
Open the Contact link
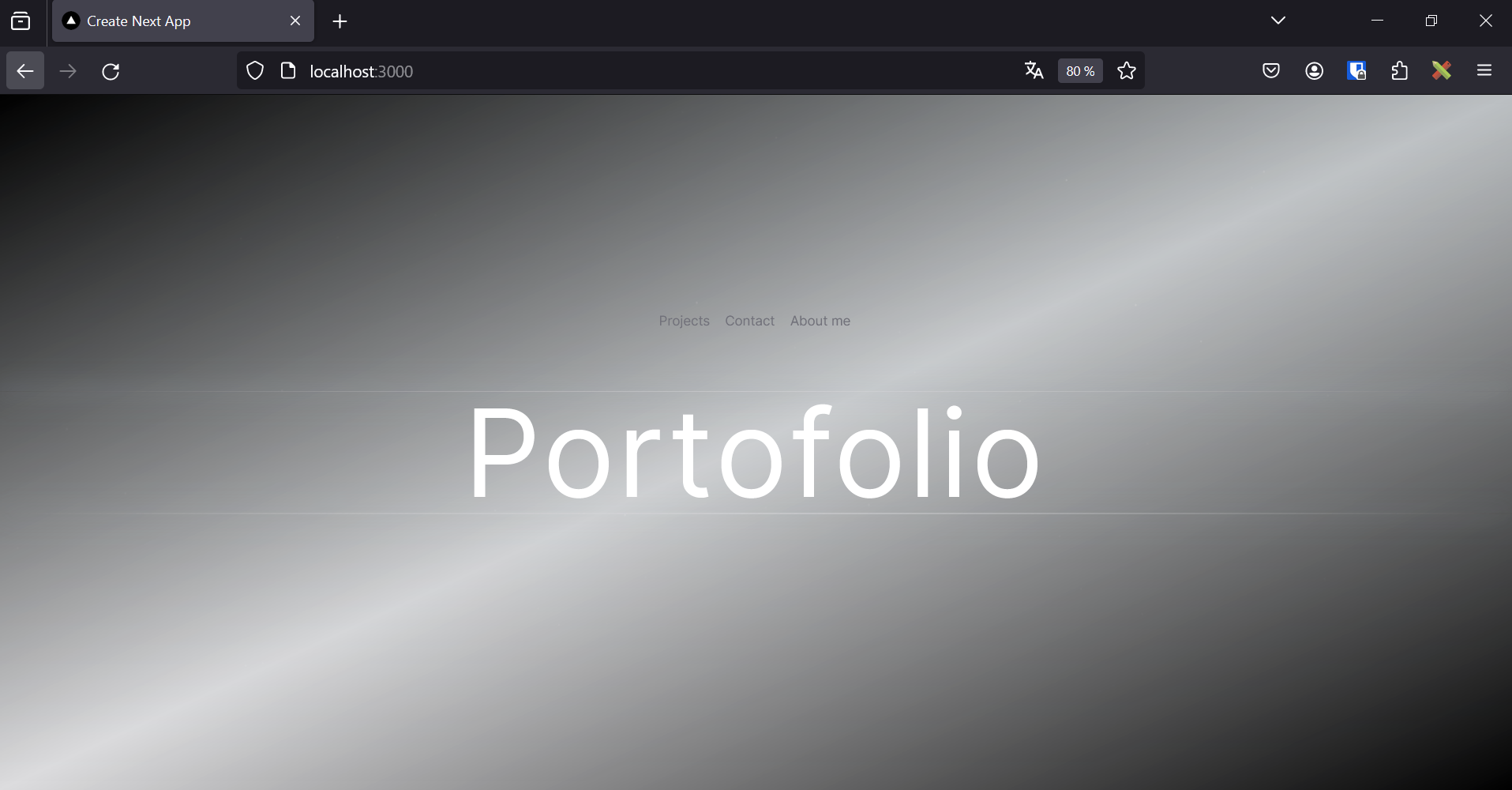(x=749, y=321)
